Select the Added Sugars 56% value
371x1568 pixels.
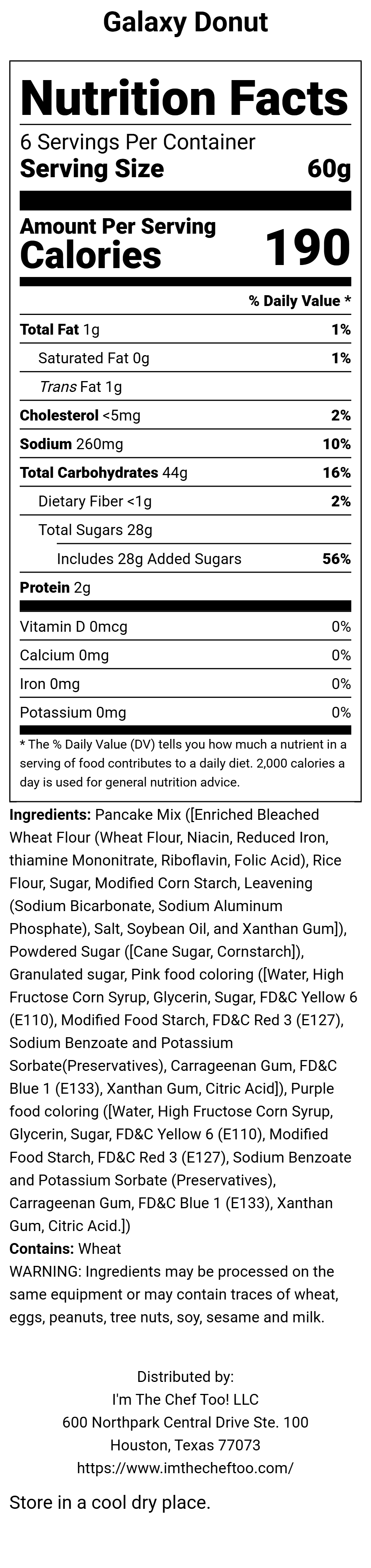[336, 559]
